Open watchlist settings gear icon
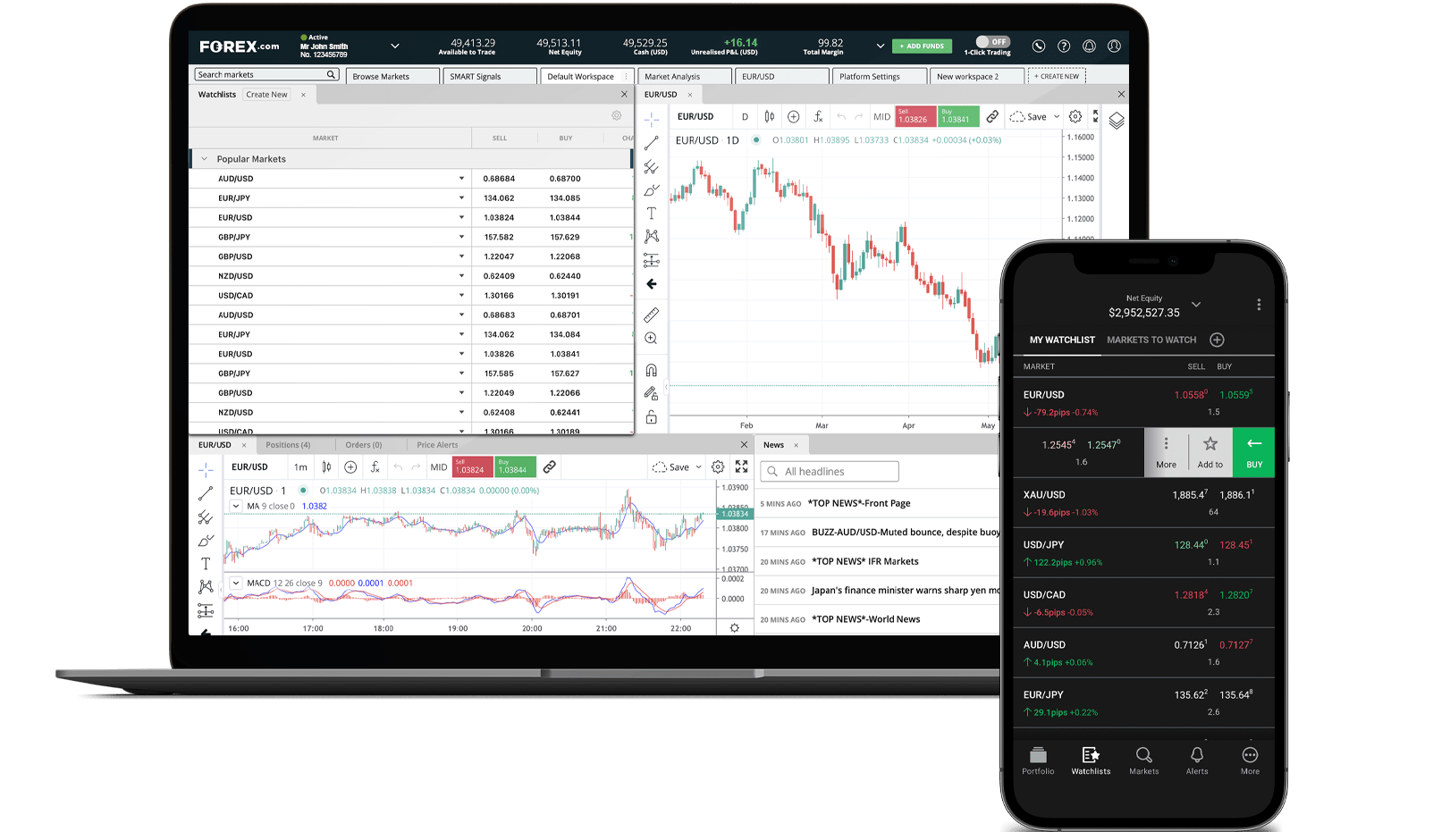1433x840 pixels. click(x=616, y=115)
